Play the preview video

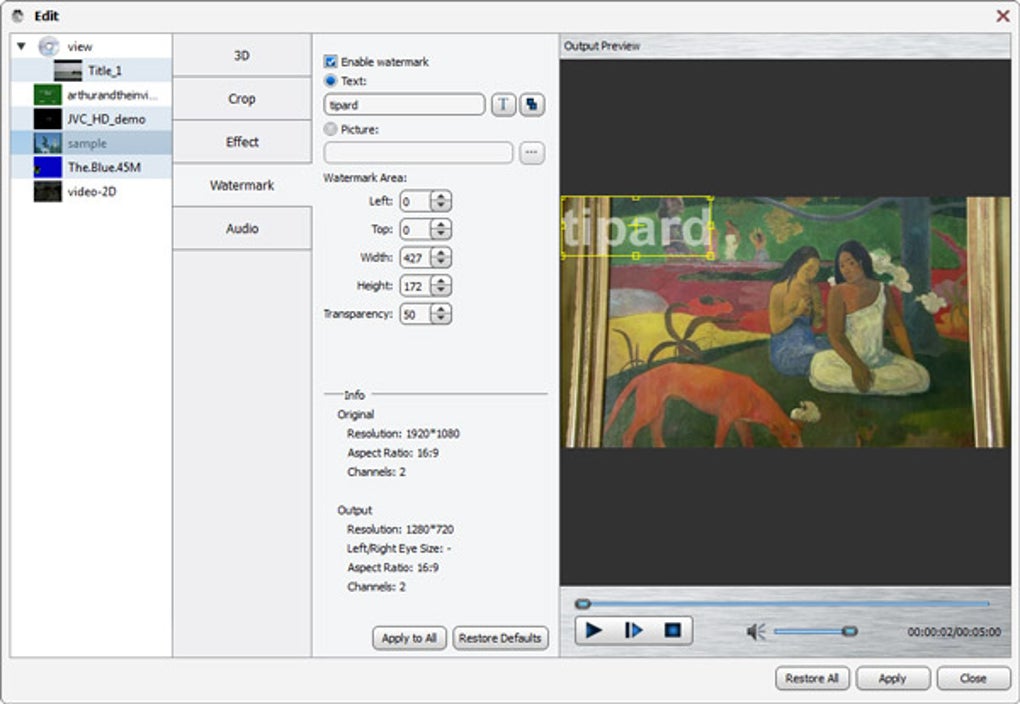pyautogui.click(x=593, y=630)
